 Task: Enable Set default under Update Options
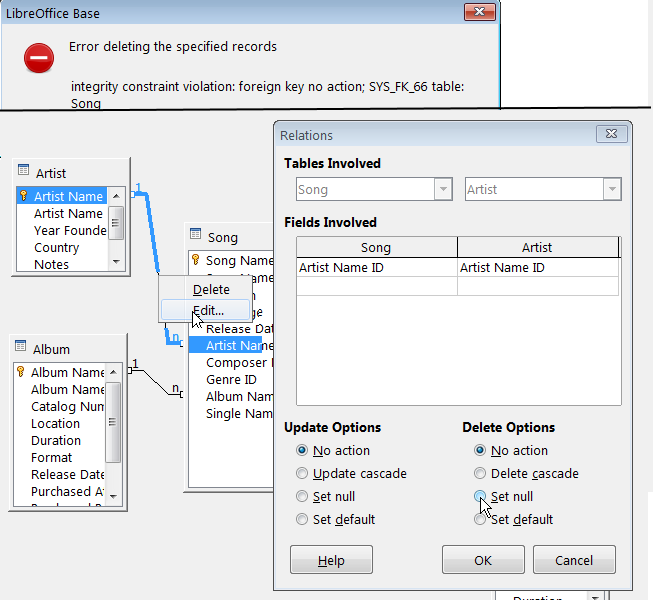pyautogui.click(x=302, y=519)
